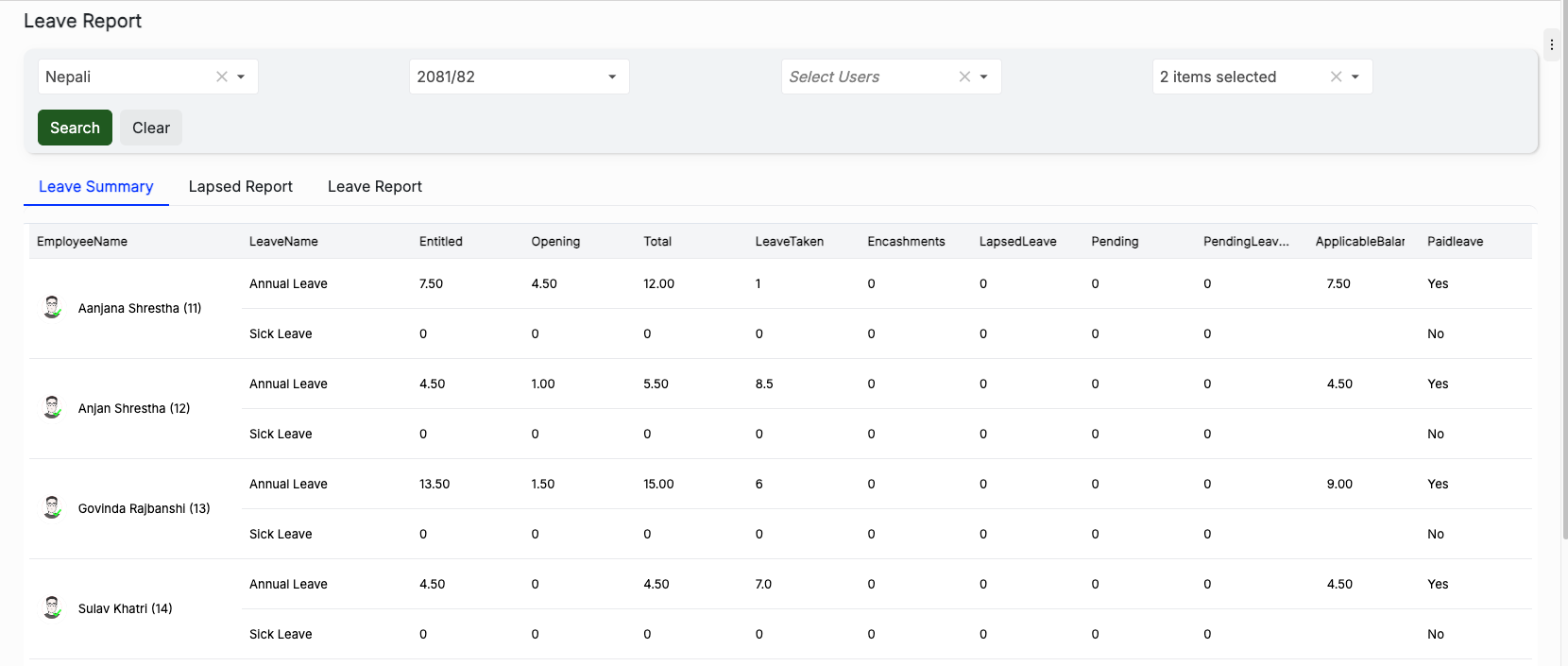The image size is (1568, 666).
Task: Click the LeaveTaken value 7.0
Action: (x=763, y=584)
